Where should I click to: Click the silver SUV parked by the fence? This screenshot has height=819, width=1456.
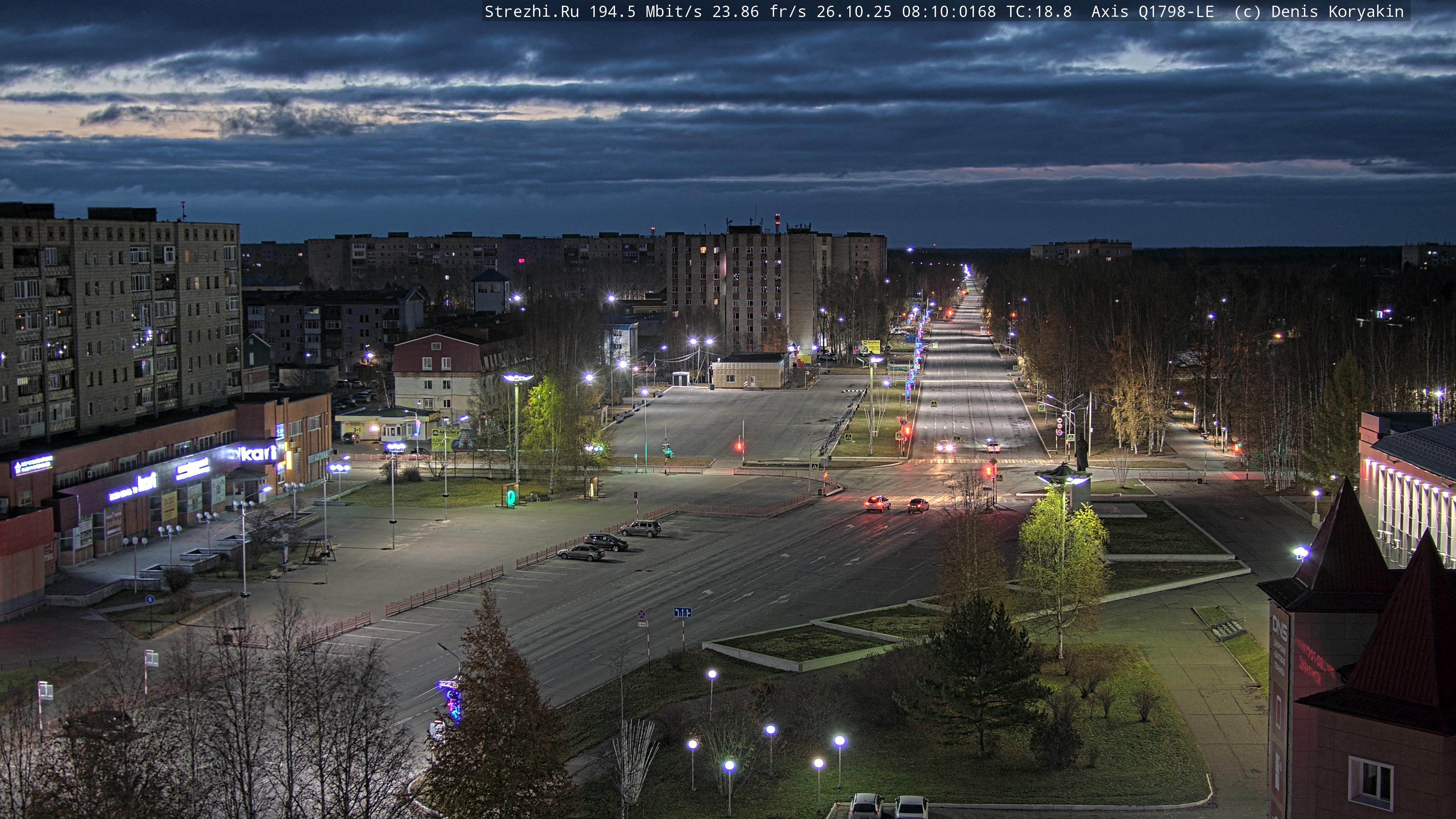tap(640, 529)
